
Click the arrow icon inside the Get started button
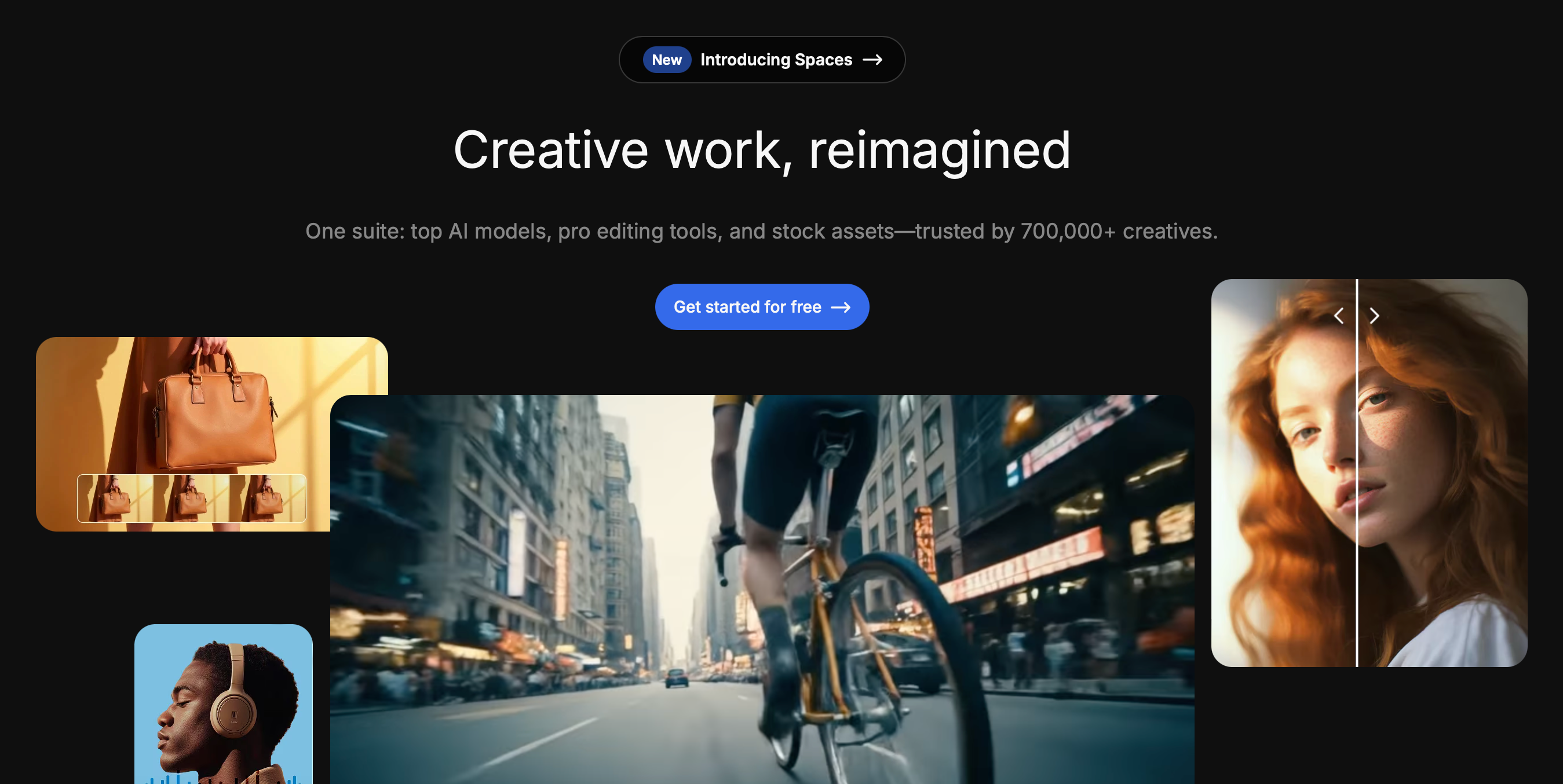click(x=841, y=307)
